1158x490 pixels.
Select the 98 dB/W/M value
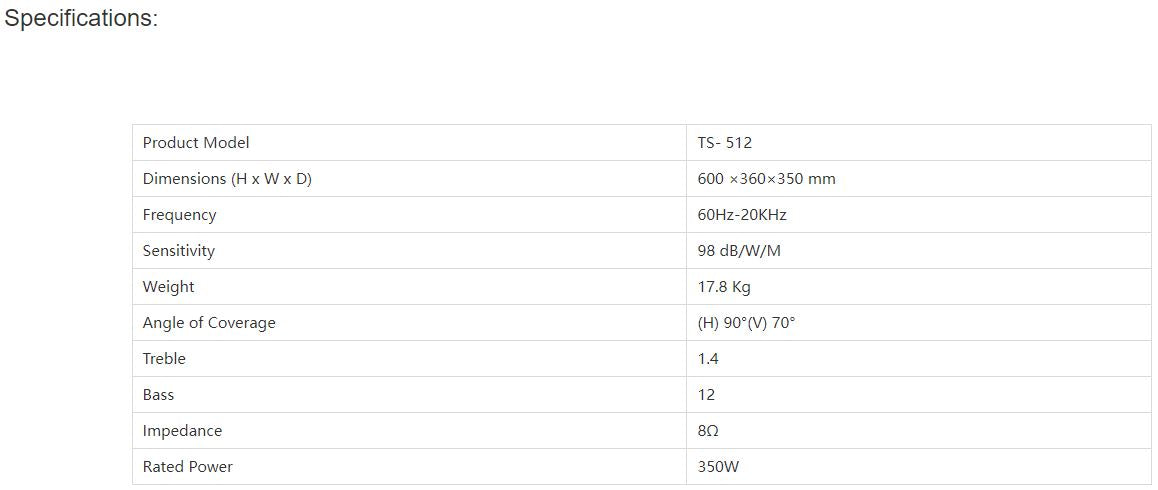coord(739,251)
